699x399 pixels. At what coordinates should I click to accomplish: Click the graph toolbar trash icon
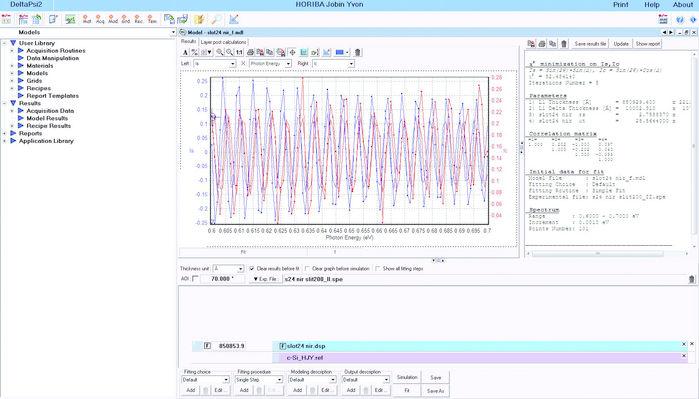point(358,52)
